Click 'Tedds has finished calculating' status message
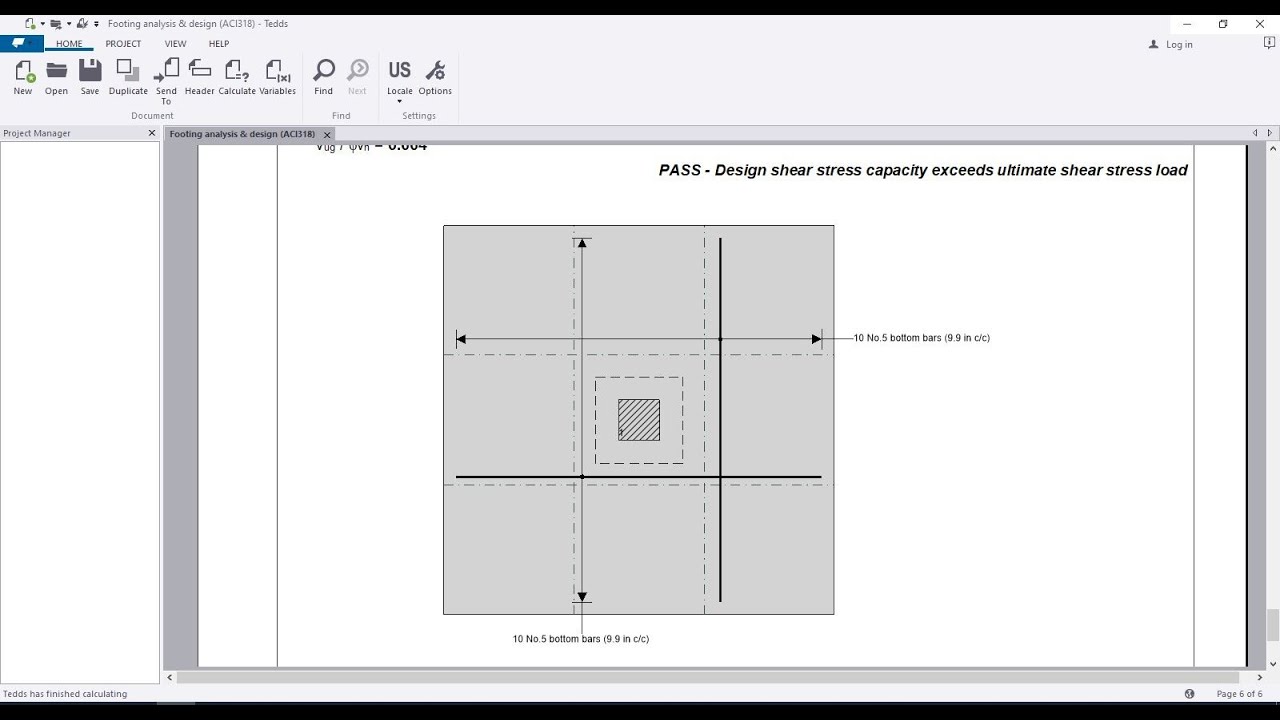This screenshot has width=1280, height=720. tap(65, 694)
